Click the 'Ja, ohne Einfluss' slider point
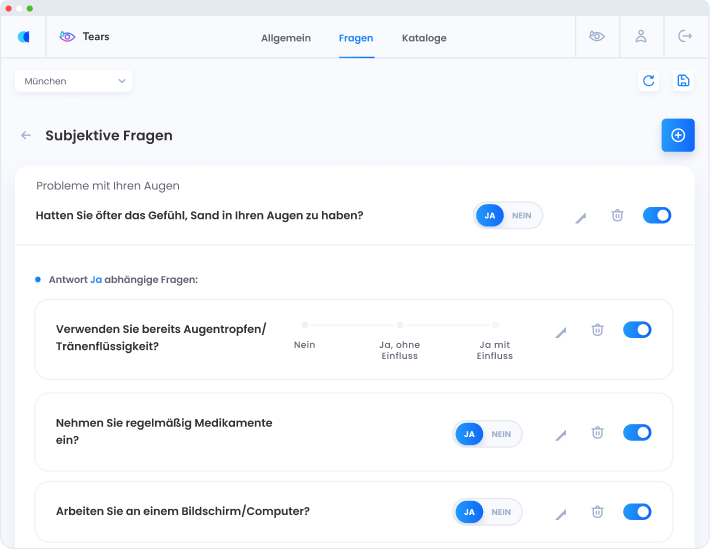This screenshot has width=711, height=549. point(399,325)
